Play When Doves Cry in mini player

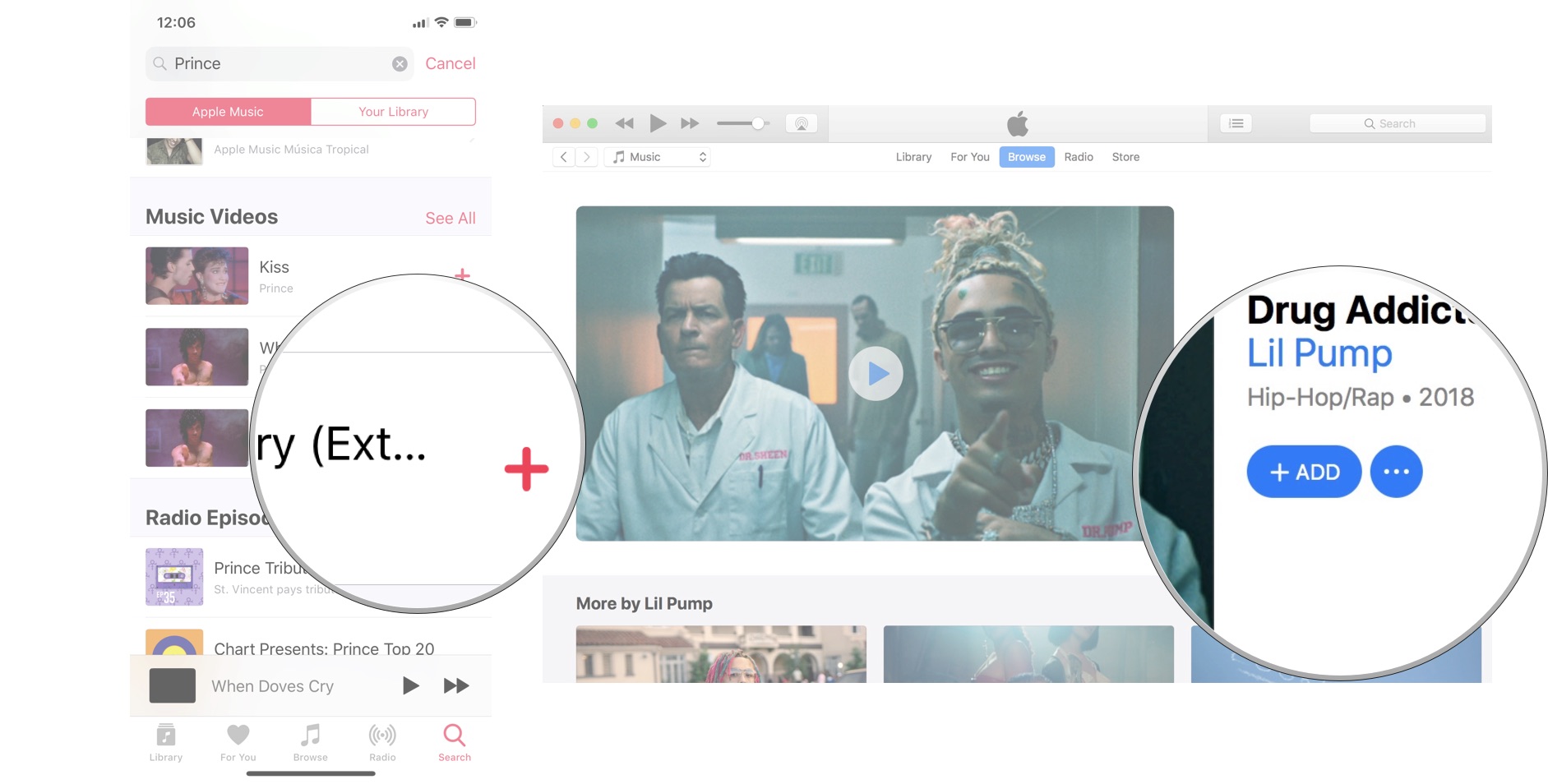tap(410, 685)
